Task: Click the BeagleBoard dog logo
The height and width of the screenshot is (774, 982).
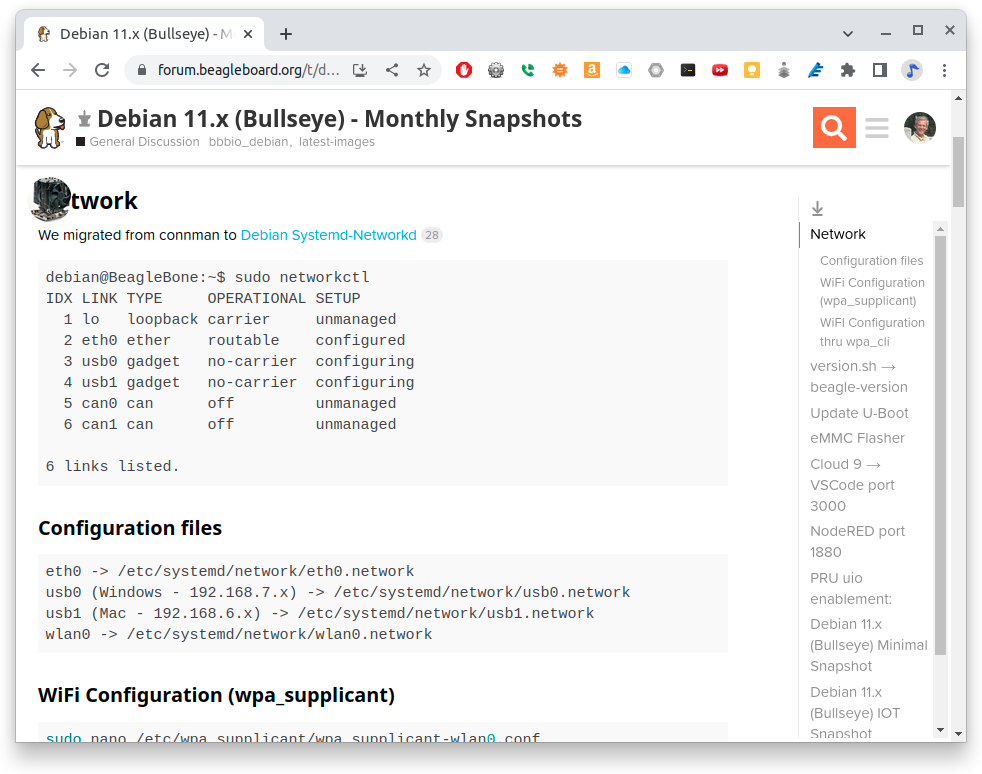Action: (49, 127)
